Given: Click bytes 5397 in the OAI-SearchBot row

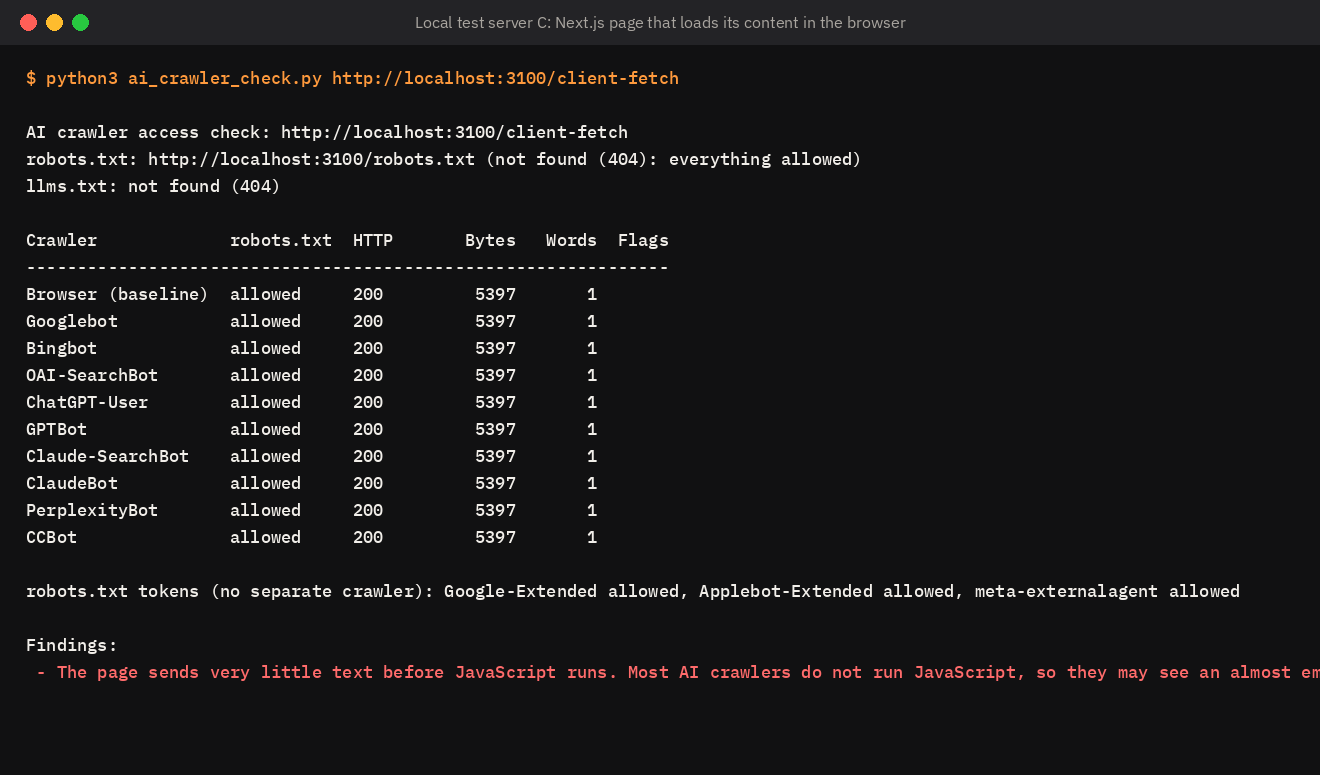Looking at the screenshot, I should click(x=496, y=375).
